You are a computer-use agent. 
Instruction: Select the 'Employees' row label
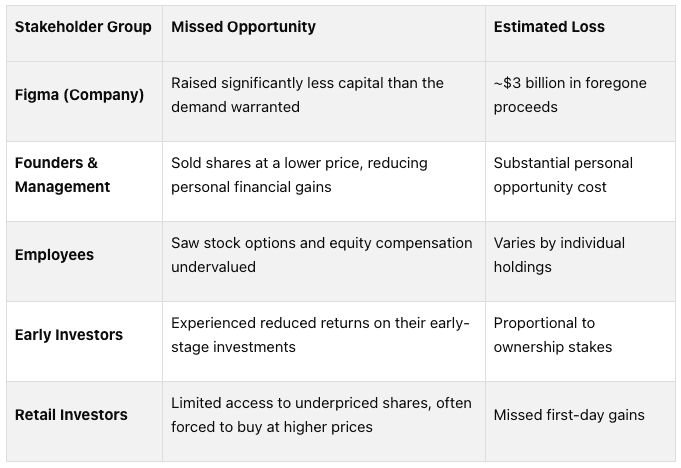click(54, 255)
